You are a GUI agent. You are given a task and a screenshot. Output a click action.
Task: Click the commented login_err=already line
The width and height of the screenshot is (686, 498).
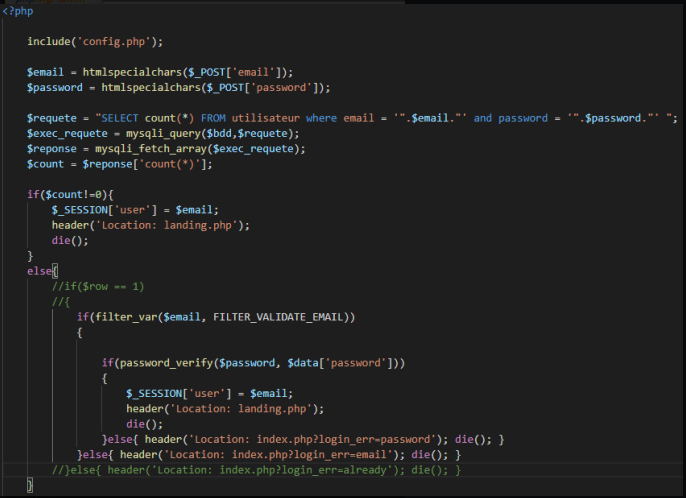[x=256, y=470]
